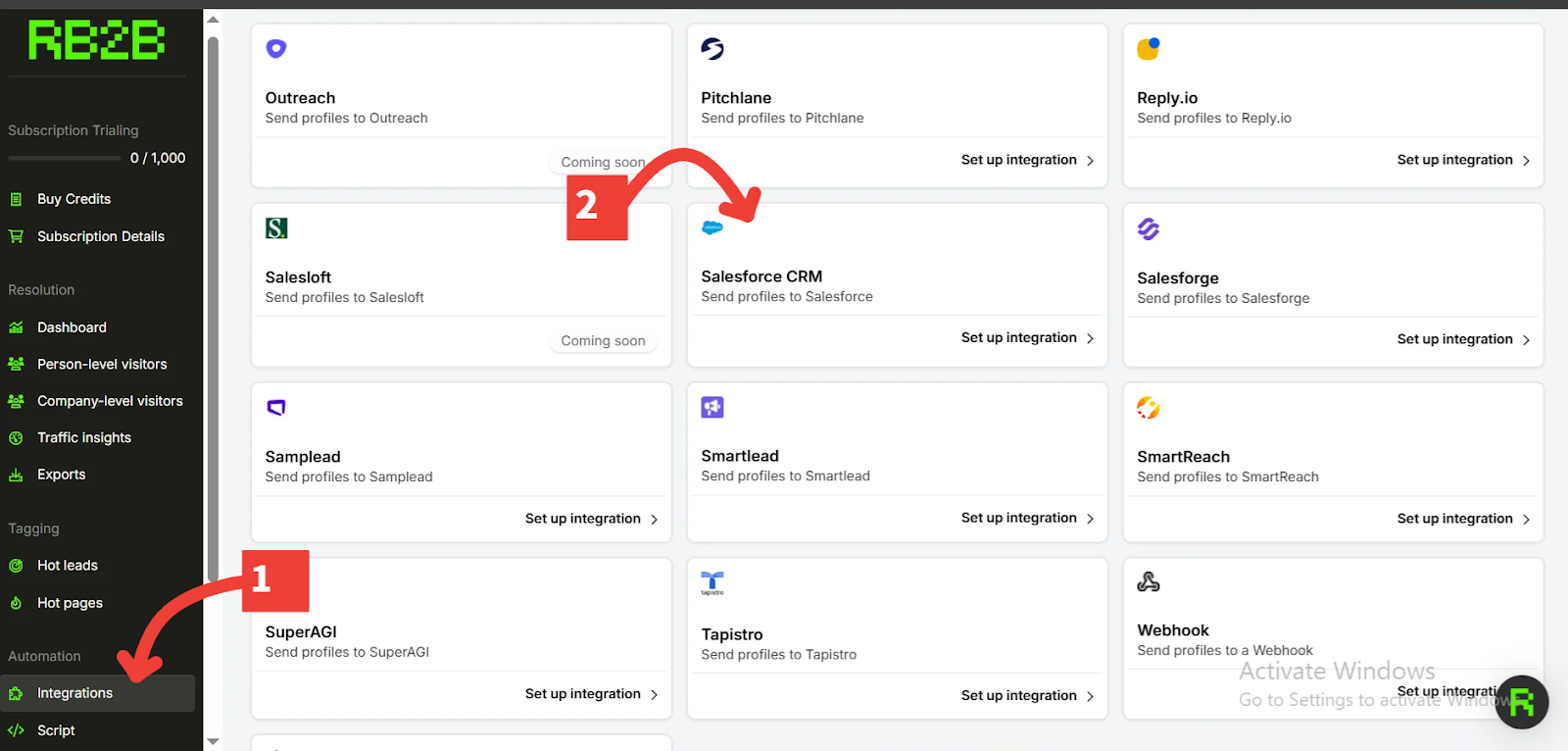Click the Script code icon
Screen dimensions: 1568x751
coord(16,730)
